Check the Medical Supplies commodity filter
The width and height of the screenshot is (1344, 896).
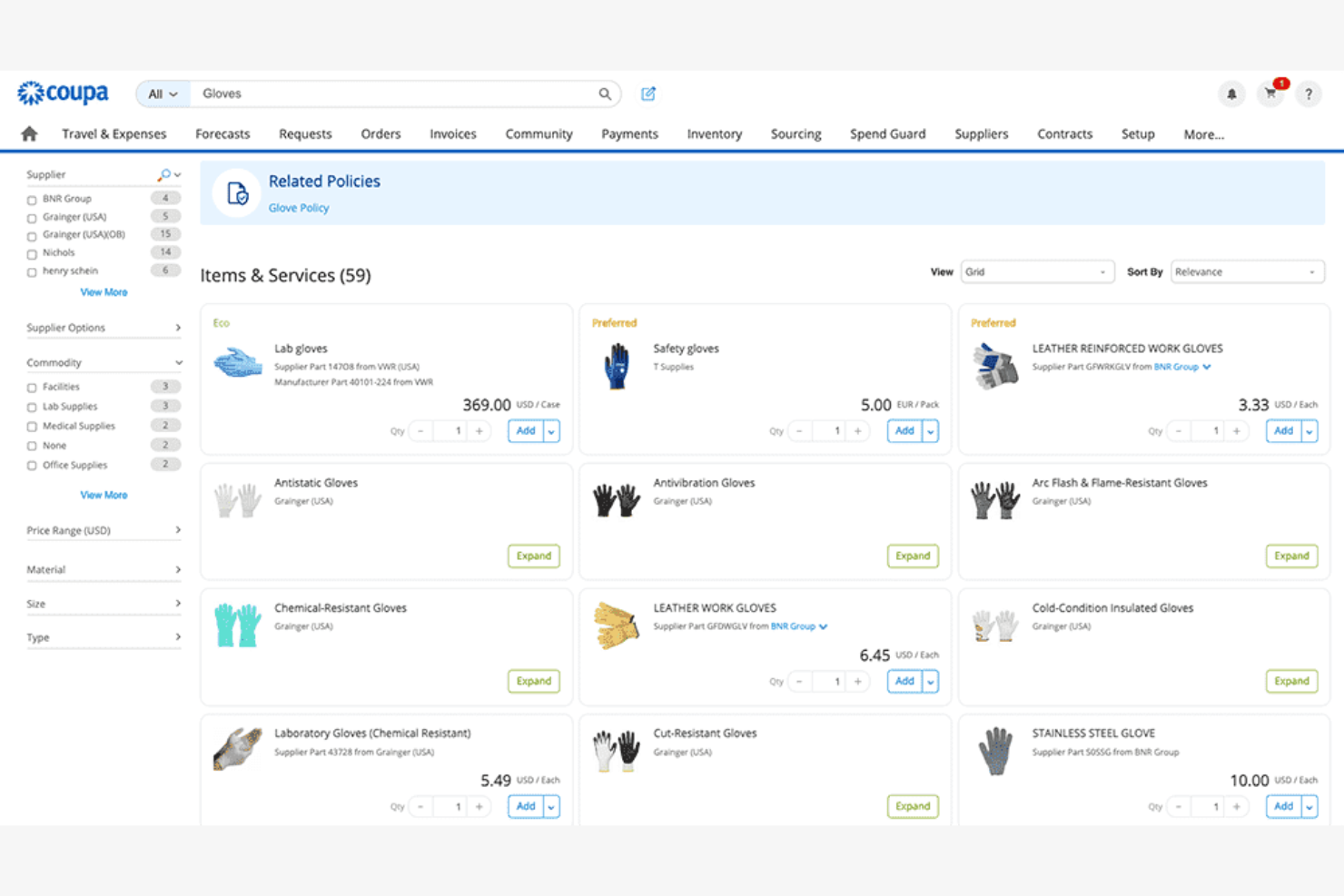coord(32,427)
